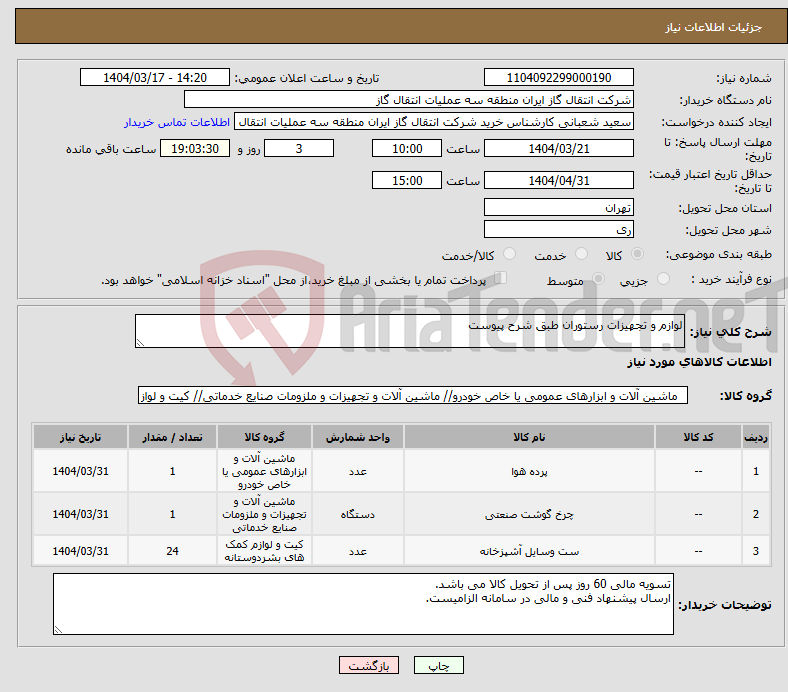The width and height of the screenshot is (788, 692).
Task: Click item name پرده هوا
Action: coord(529,471)
